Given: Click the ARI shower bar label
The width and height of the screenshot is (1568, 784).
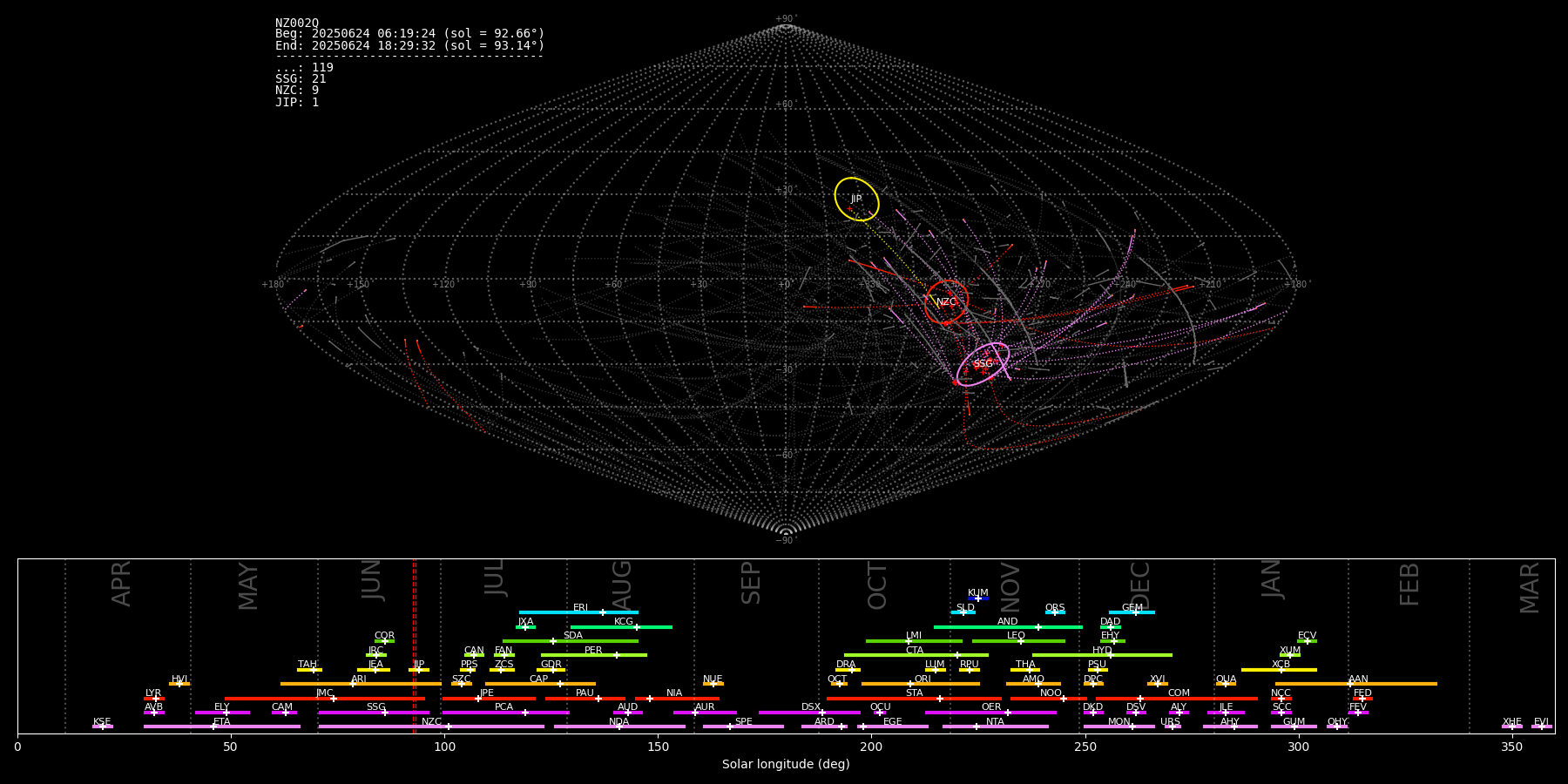Looking at the screenshot, I should tap(359, 679).
